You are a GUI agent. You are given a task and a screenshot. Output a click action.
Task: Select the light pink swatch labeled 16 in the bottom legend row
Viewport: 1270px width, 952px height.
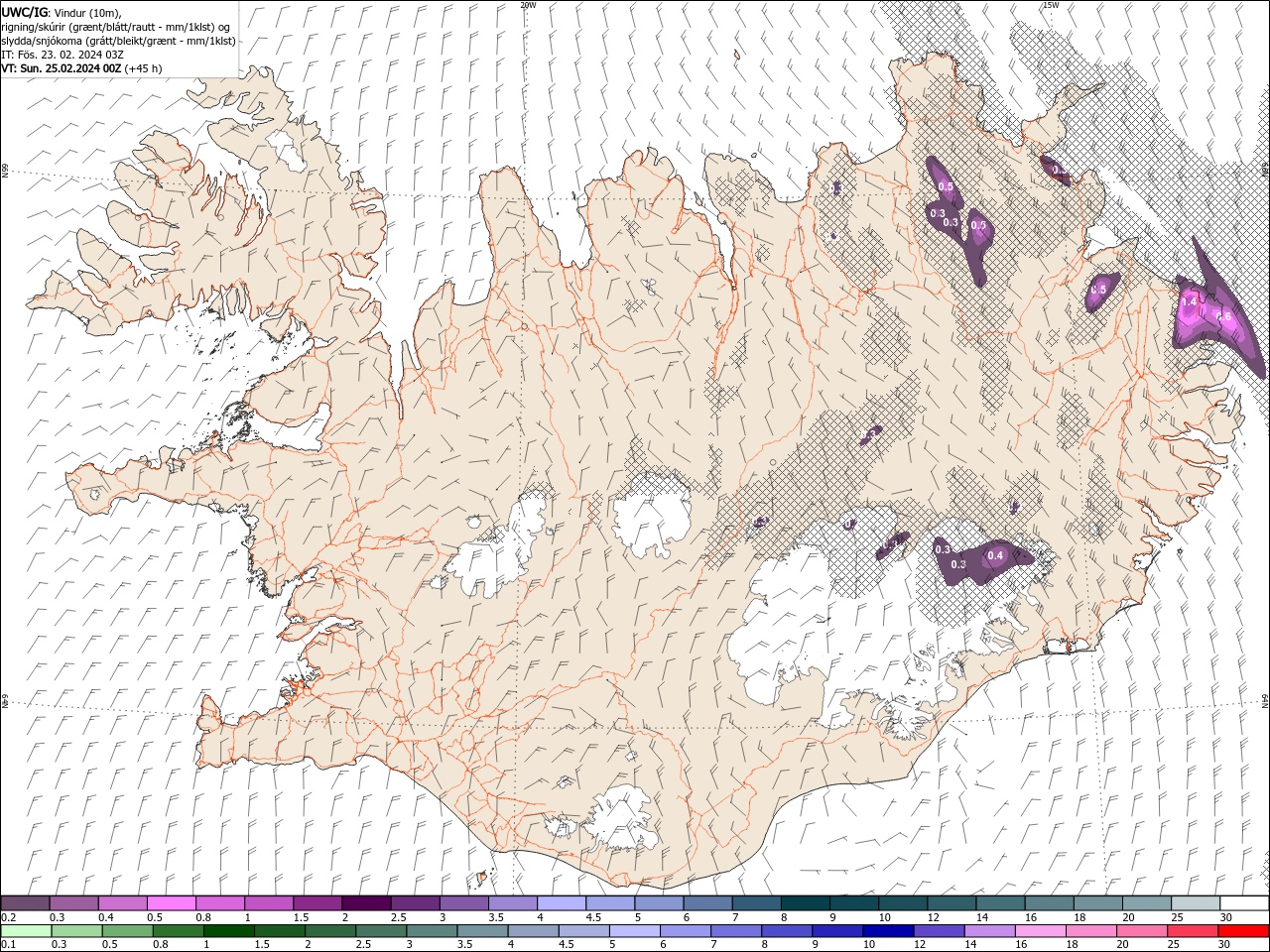click(x=1039, y=931)
